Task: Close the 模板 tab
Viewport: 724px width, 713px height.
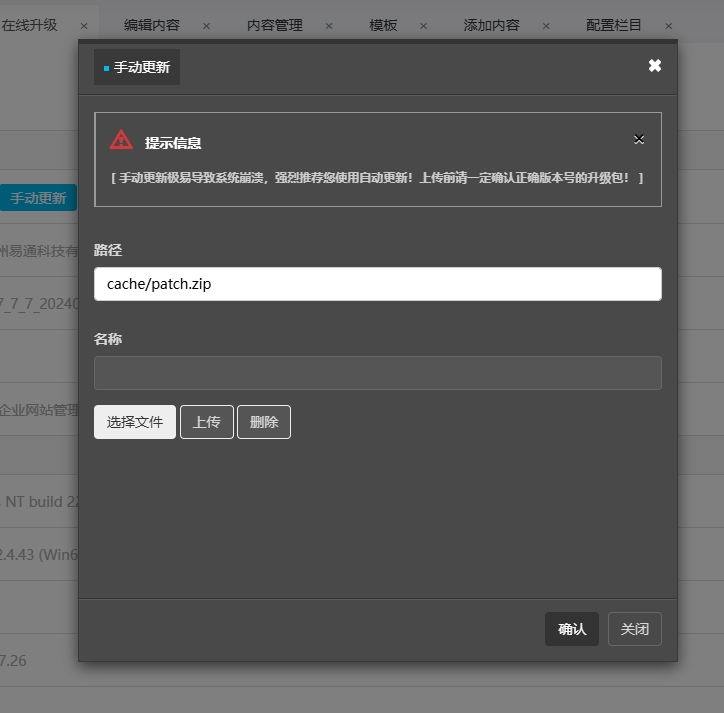Action: pyautogui.click(x=423, y=26)
